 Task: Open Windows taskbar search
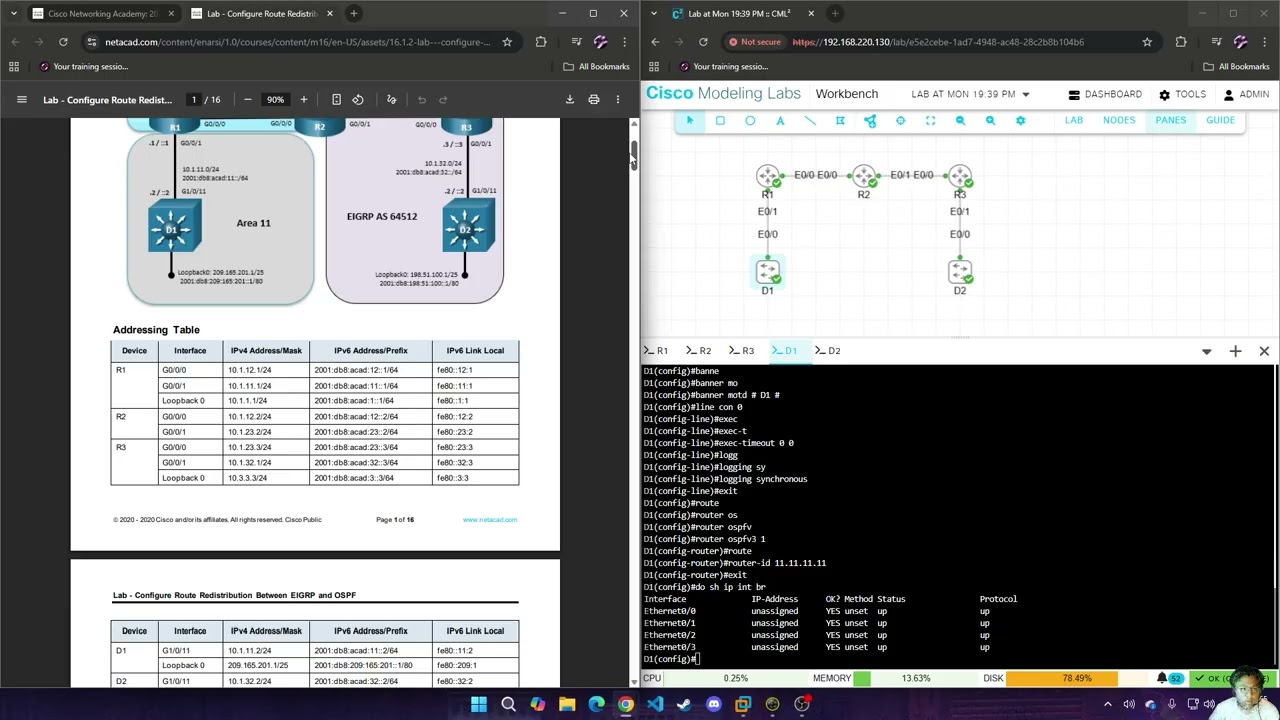(x=508, y=704)
